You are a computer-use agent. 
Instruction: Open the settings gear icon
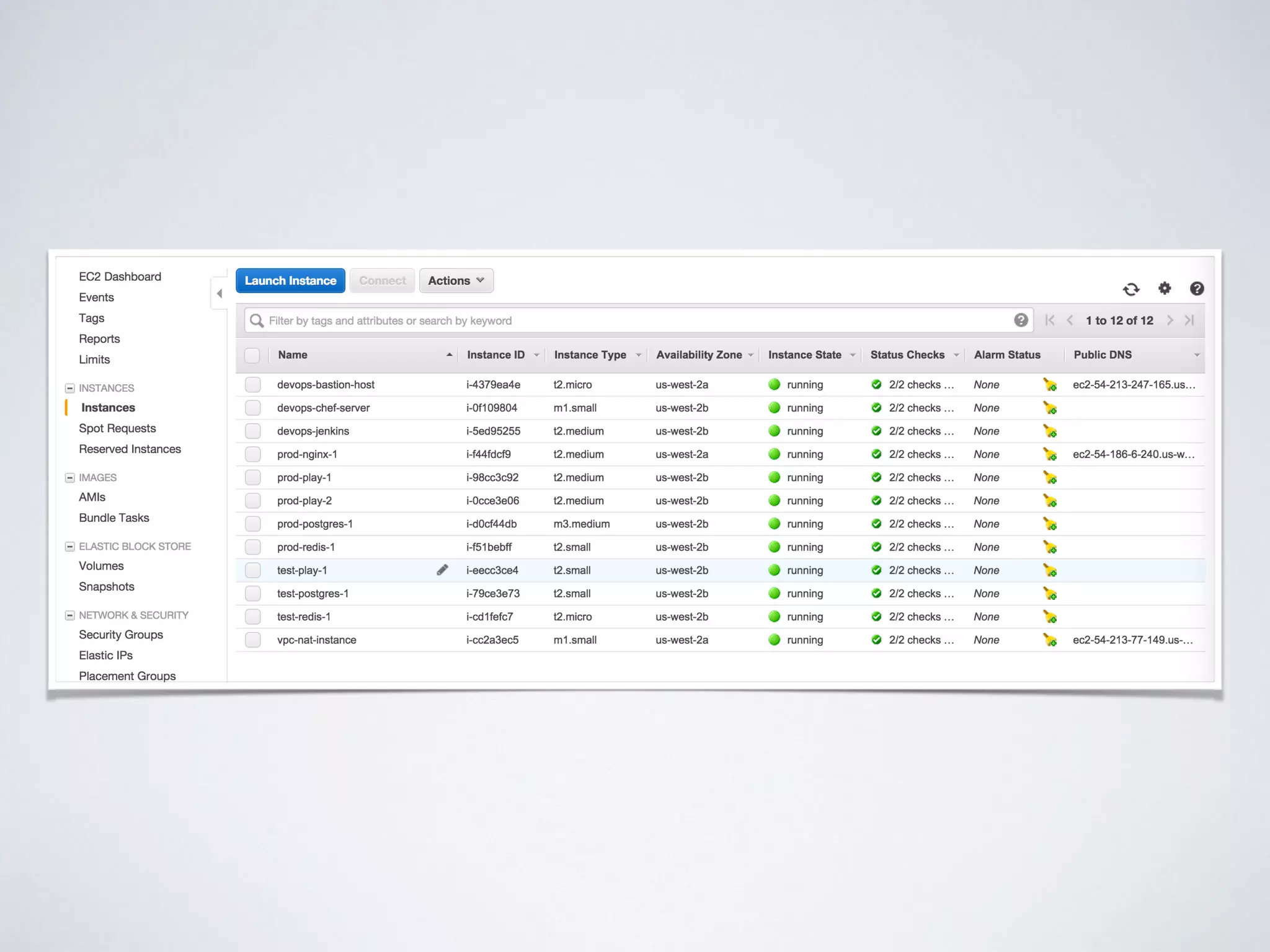1165,288
